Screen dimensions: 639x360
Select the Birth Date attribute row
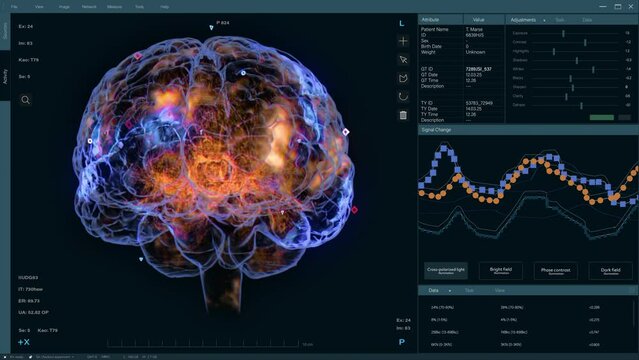click(x=461, y=46)
